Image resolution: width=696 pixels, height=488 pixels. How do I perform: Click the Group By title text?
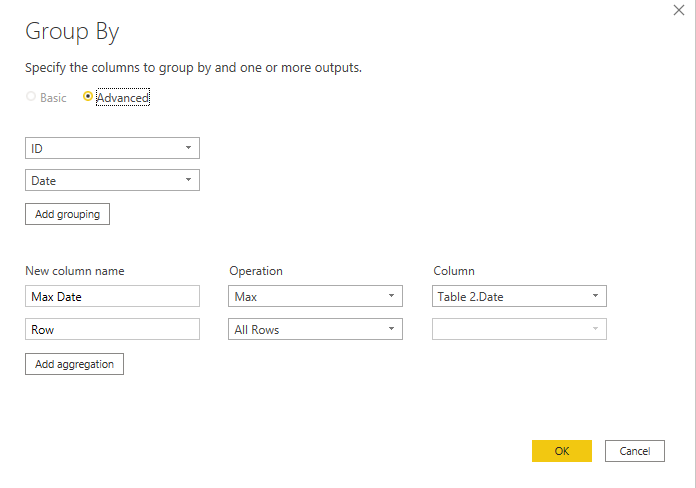tap(72, 32)
